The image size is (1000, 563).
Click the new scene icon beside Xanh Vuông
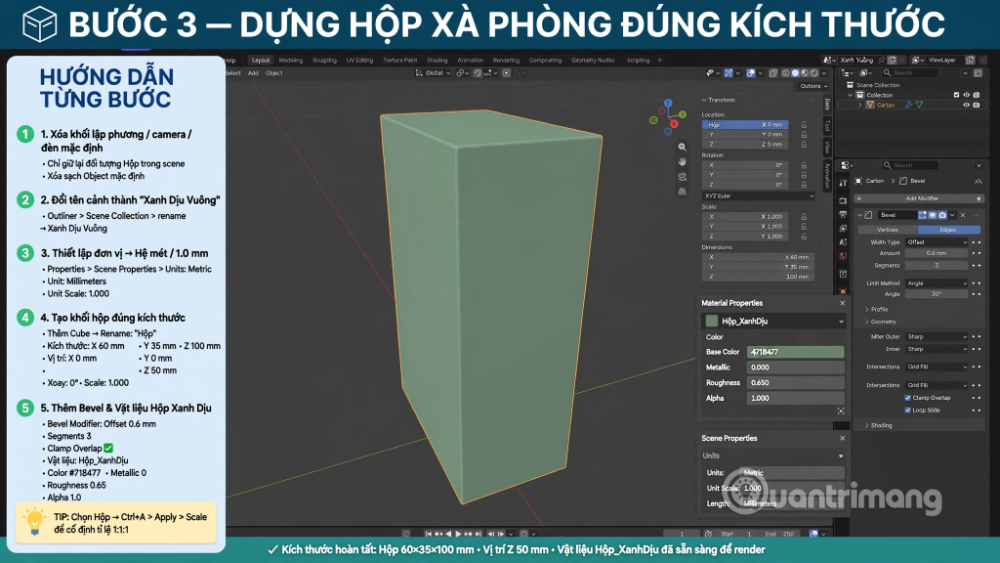pos(892,60)
